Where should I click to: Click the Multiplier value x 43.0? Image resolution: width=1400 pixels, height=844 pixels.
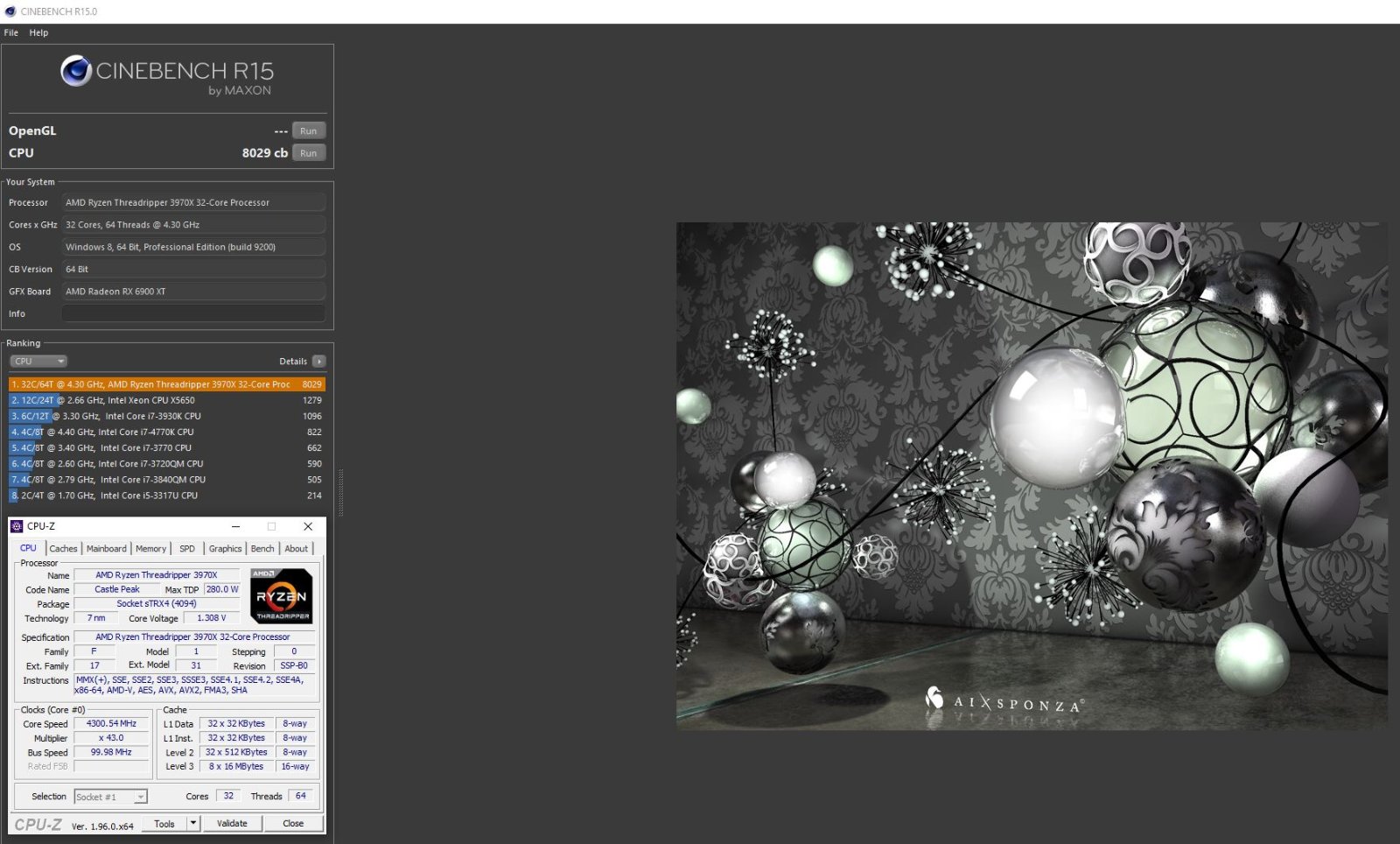(x=111, y=738)
